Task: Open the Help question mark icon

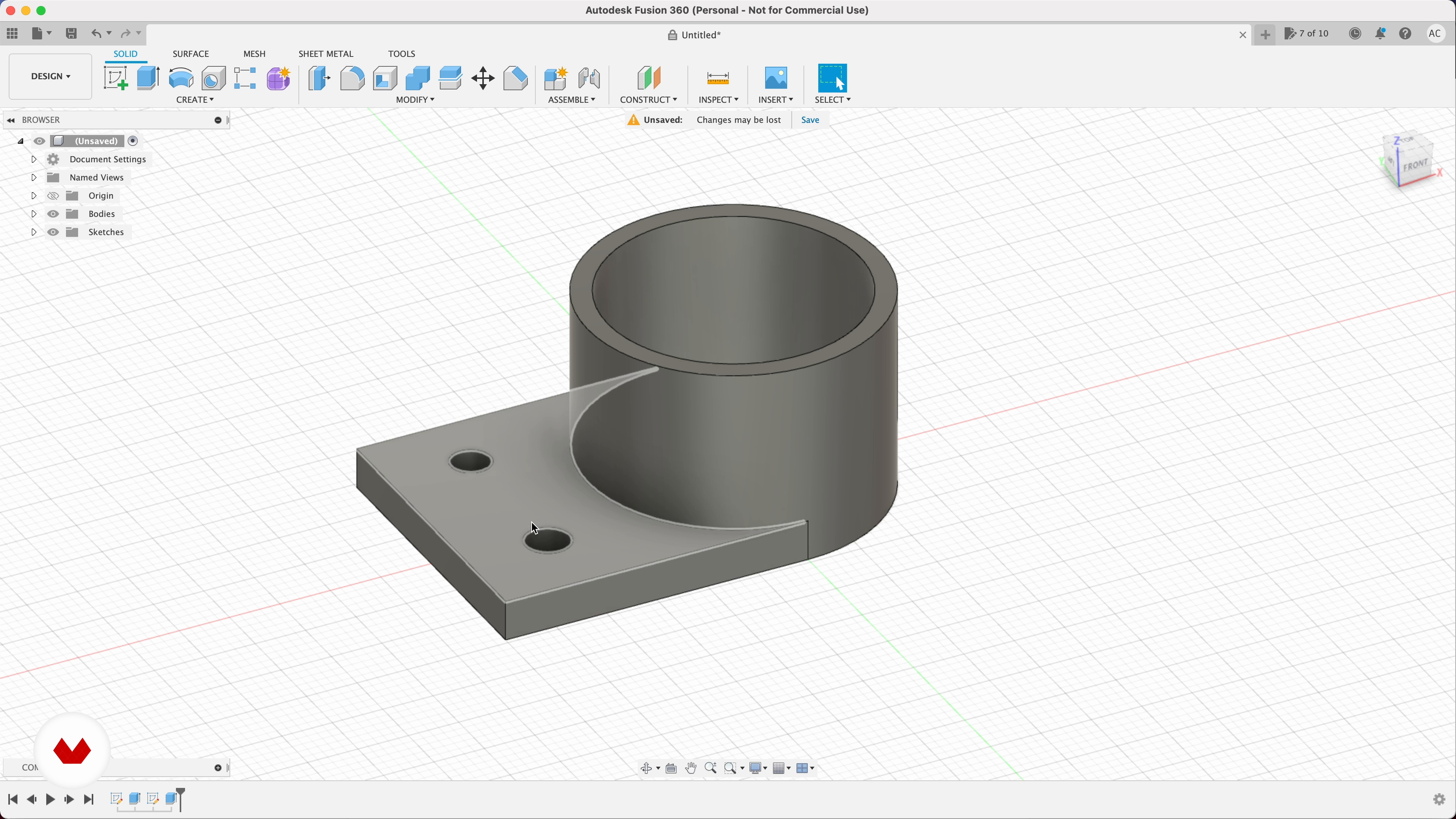Action: tap(1406, 34)
